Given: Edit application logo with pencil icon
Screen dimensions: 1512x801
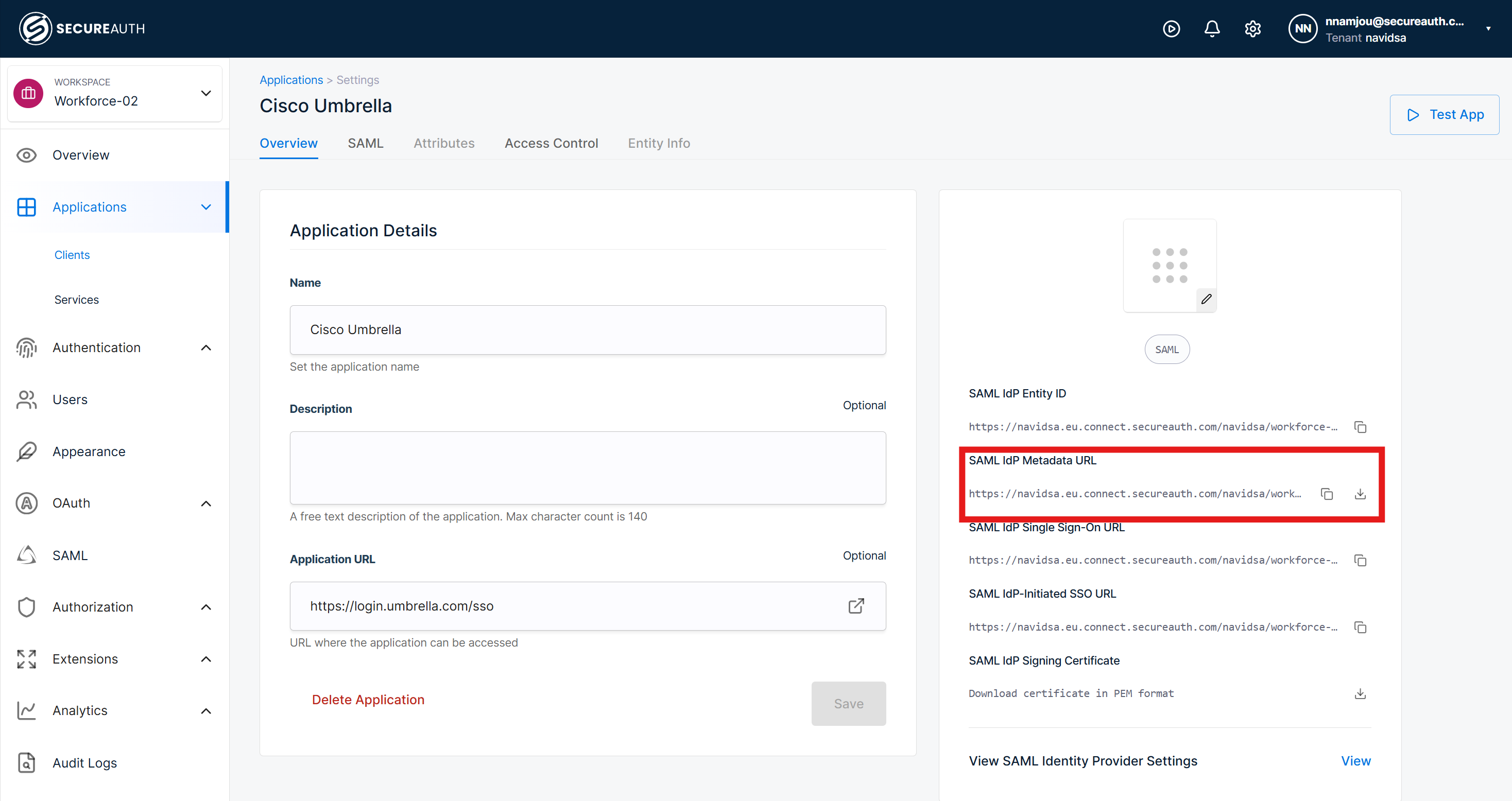Looking at the screenshot, I should click(1206, 299).
